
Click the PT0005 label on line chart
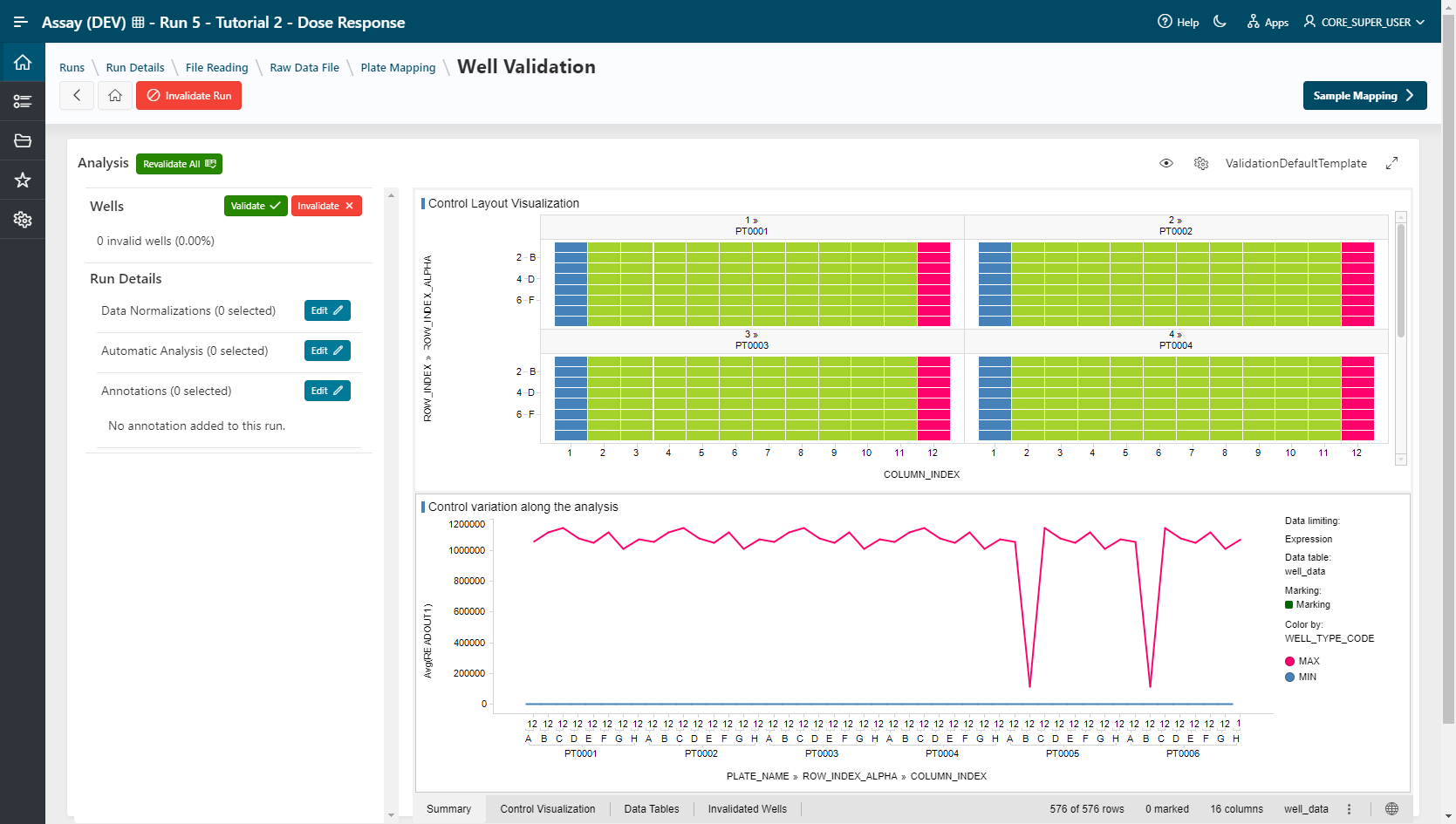1063,753
